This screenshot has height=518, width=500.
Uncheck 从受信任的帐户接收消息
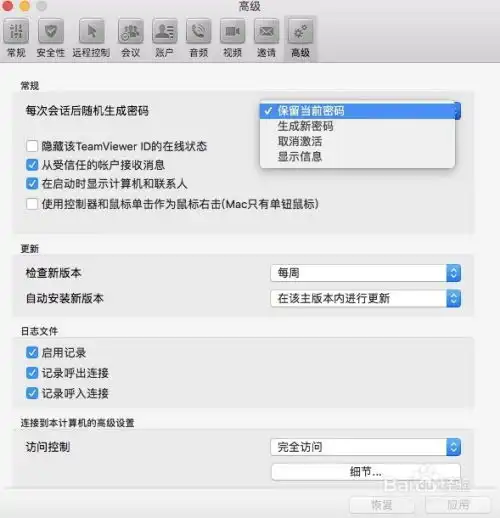tap(32, 165)
